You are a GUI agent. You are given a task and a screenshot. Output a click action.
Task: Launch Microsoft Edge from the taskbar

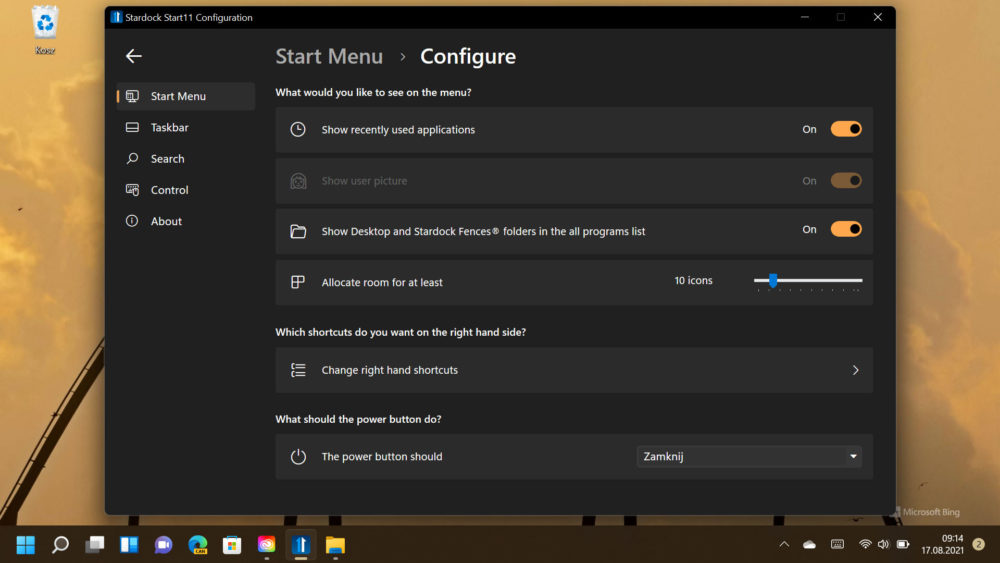(x=198, y=545)
